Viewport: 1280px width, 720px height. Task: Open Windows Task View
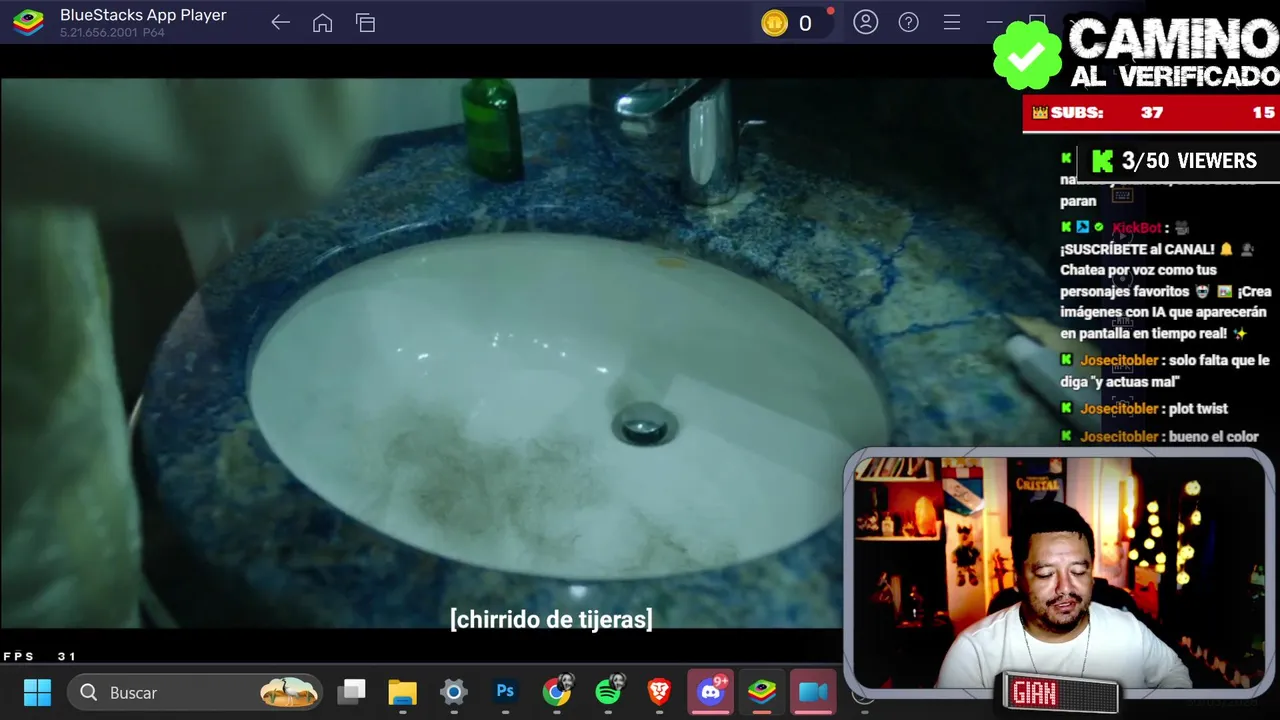352,692
